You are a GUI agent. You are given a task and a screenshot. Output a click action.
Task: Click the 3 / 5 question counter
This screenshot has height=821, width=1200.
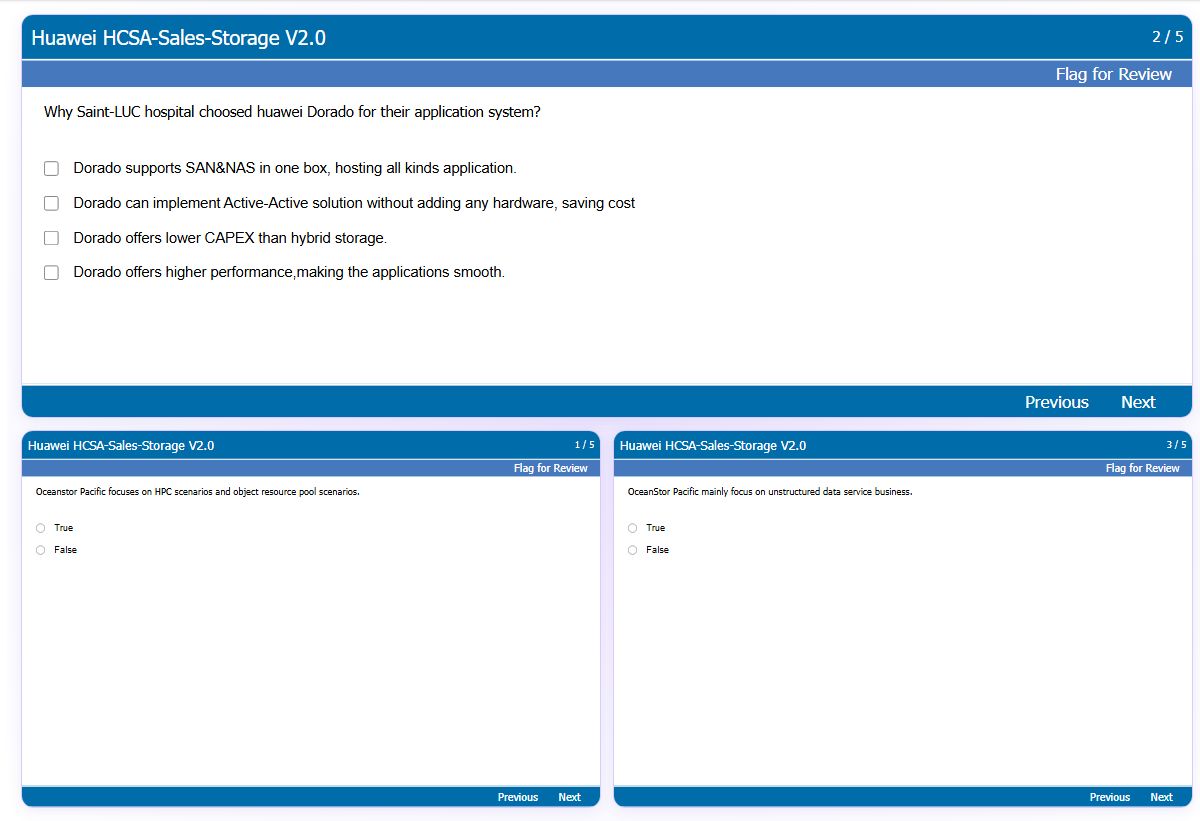[1176, 445]
